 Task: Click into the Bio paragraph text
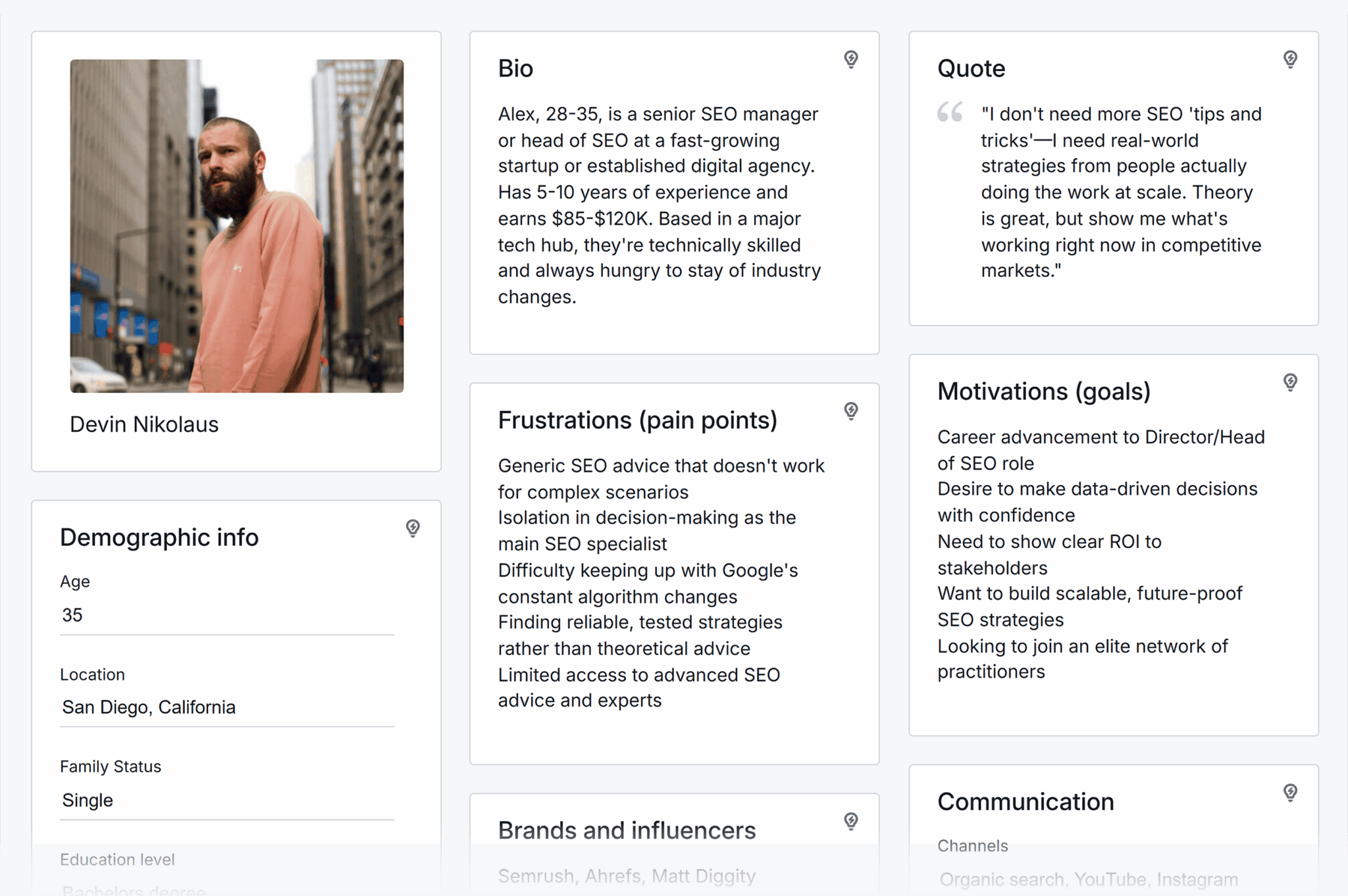click(660, 205)
